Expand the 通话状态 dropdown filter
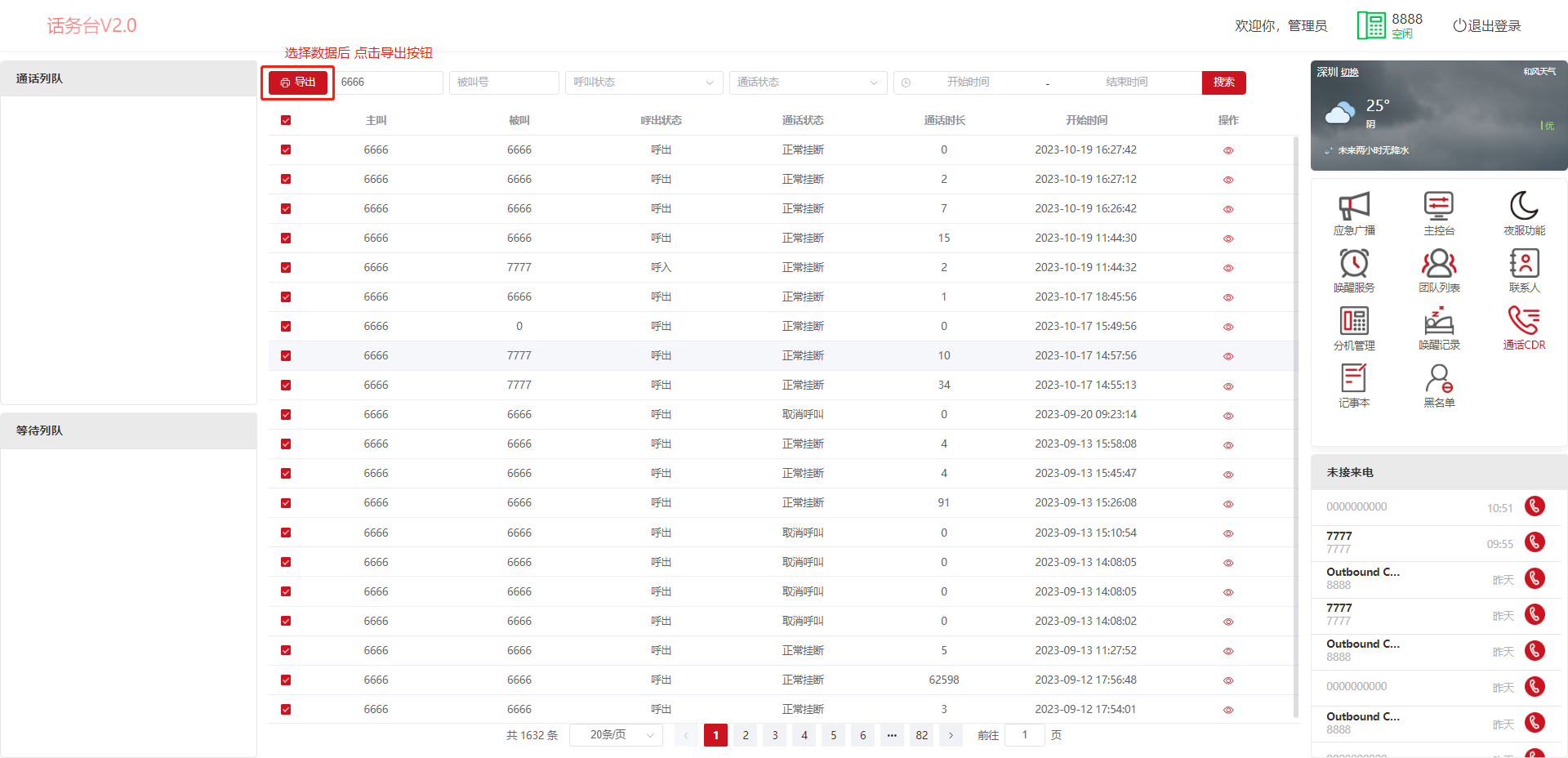The width and height of the screenshot is (1568, 758). coord(807,82)
